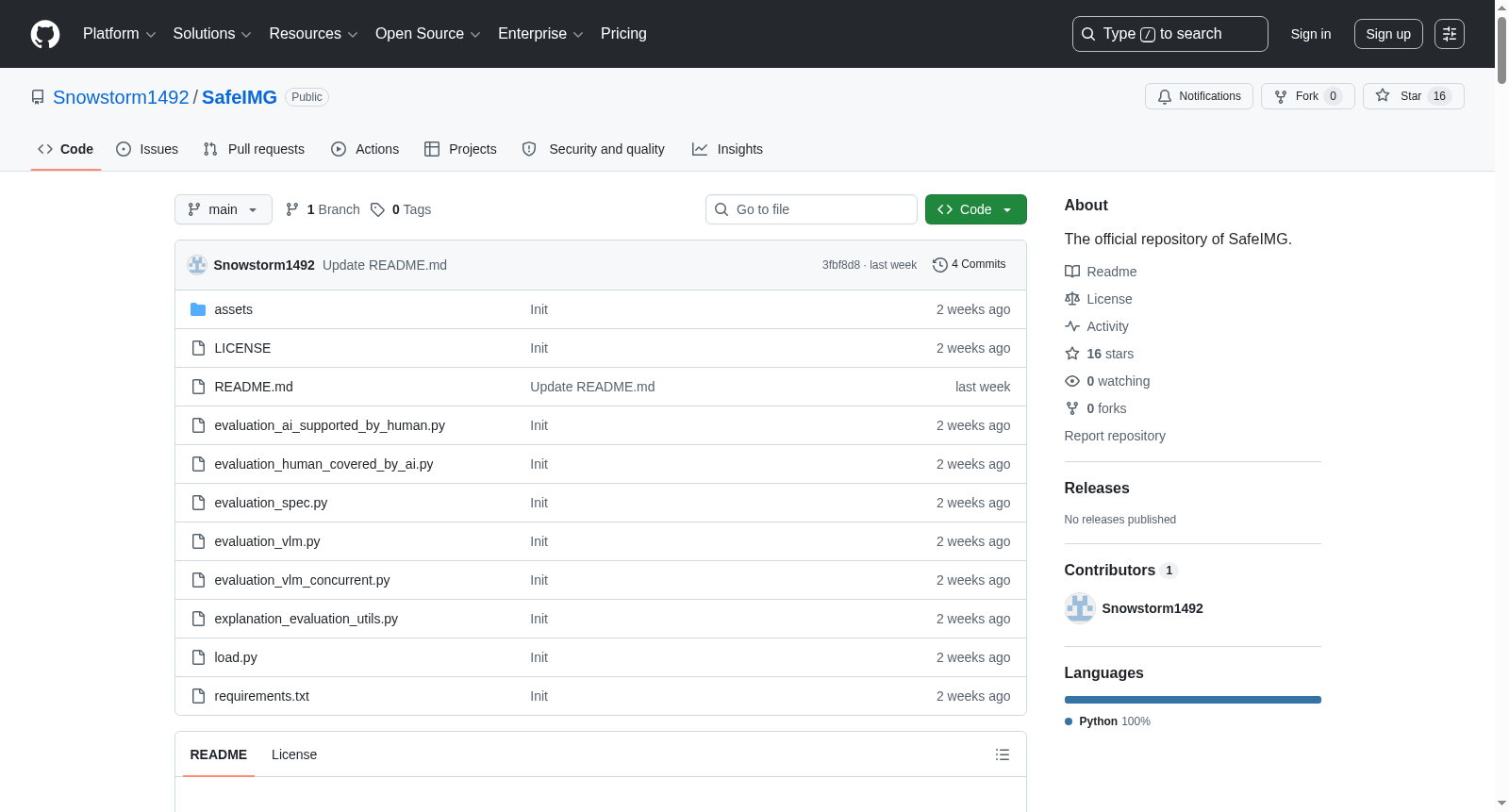Screen dimensions: 1509x812
Task: Click the Update README.md commit message
Action: coord(385,265)
